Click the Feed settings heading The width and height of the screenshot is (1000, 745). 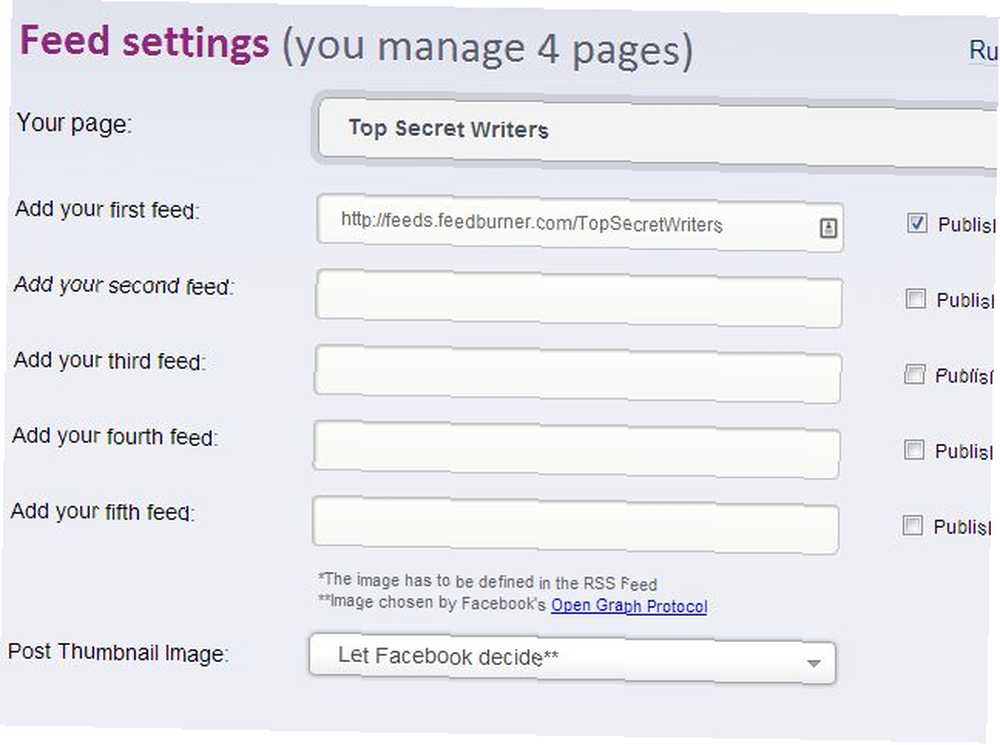pos(145,43)
